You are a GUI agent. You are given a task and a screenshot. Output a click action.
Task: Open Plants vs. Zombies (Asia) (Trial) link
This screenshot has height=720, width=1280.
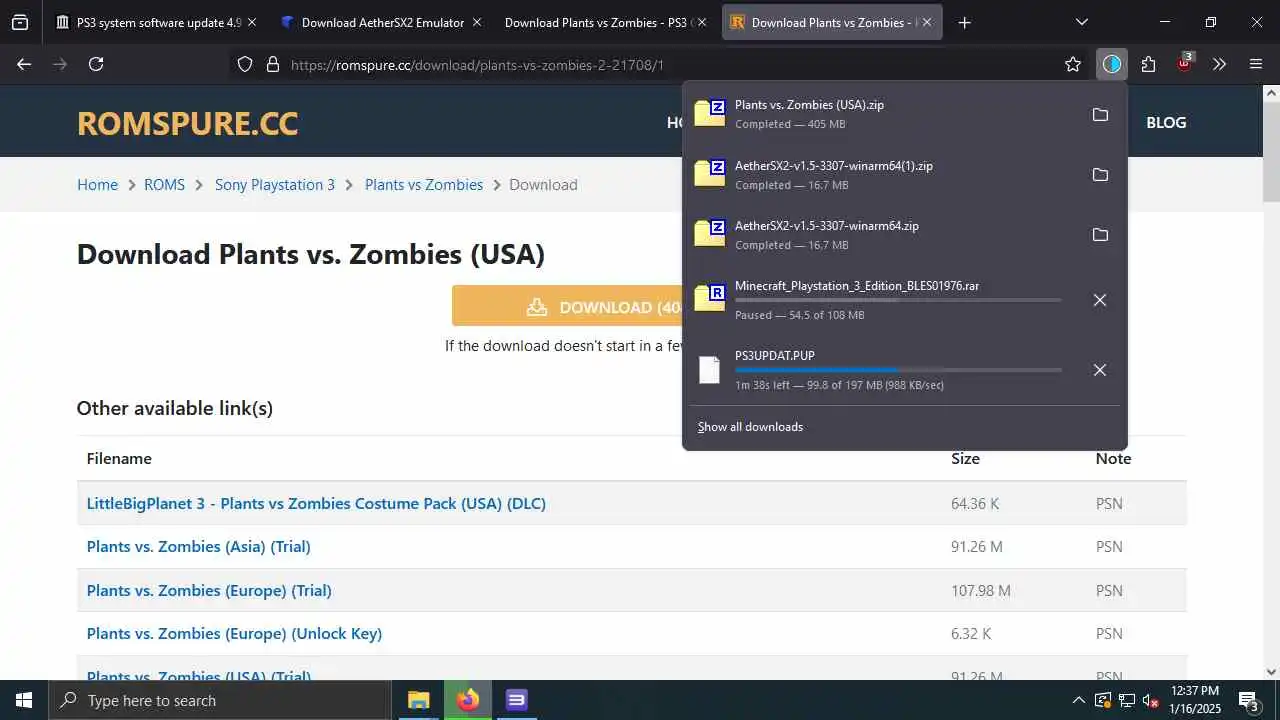198,547
